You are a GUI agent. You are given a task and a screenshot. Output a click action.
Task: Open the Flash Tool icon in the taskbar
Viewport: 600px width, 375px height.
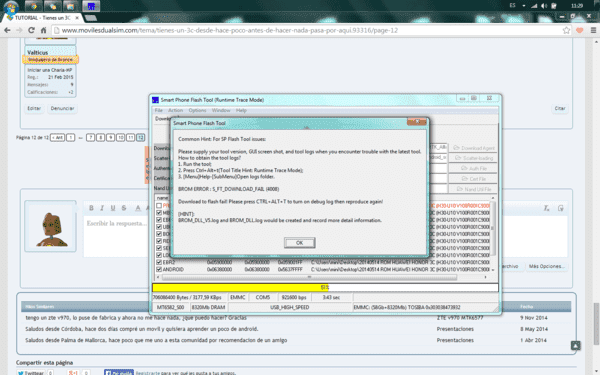91,6
